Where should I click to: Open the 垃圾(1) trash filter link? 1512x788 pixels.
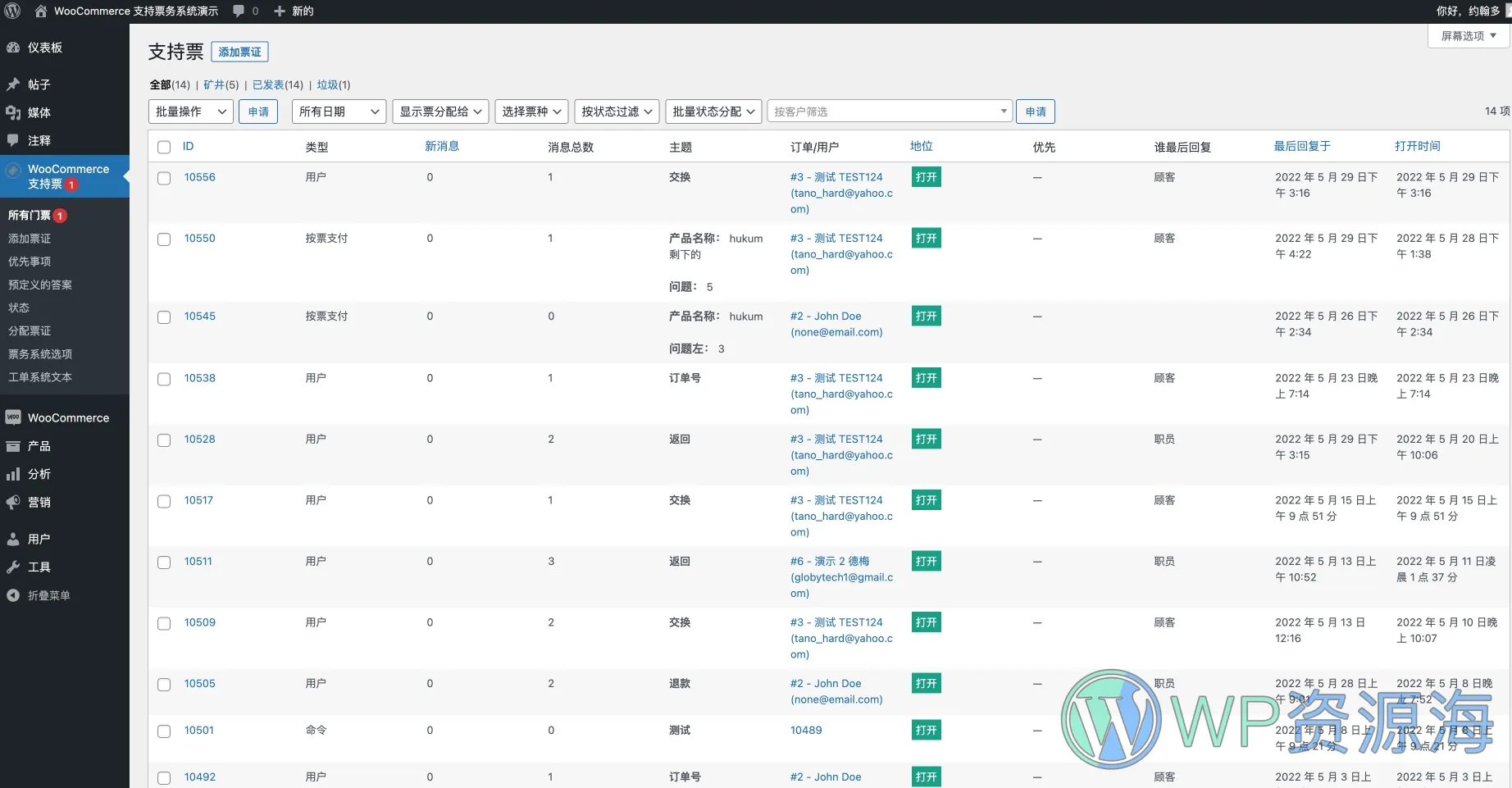point(334,84)
